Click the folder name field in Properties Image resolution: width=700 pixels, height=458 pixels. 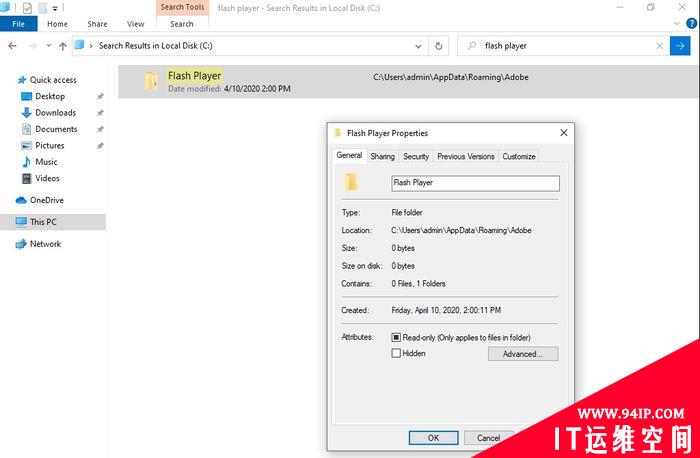475,183
